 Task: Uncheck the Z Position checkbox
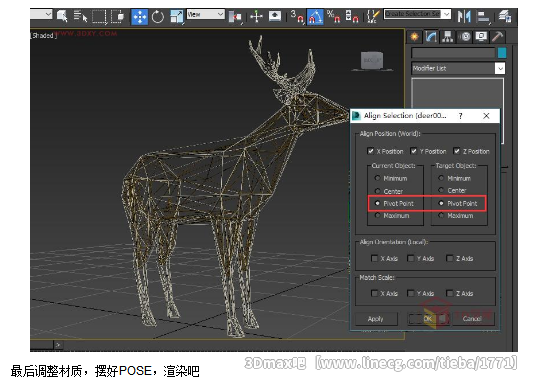tap(457, 151)
